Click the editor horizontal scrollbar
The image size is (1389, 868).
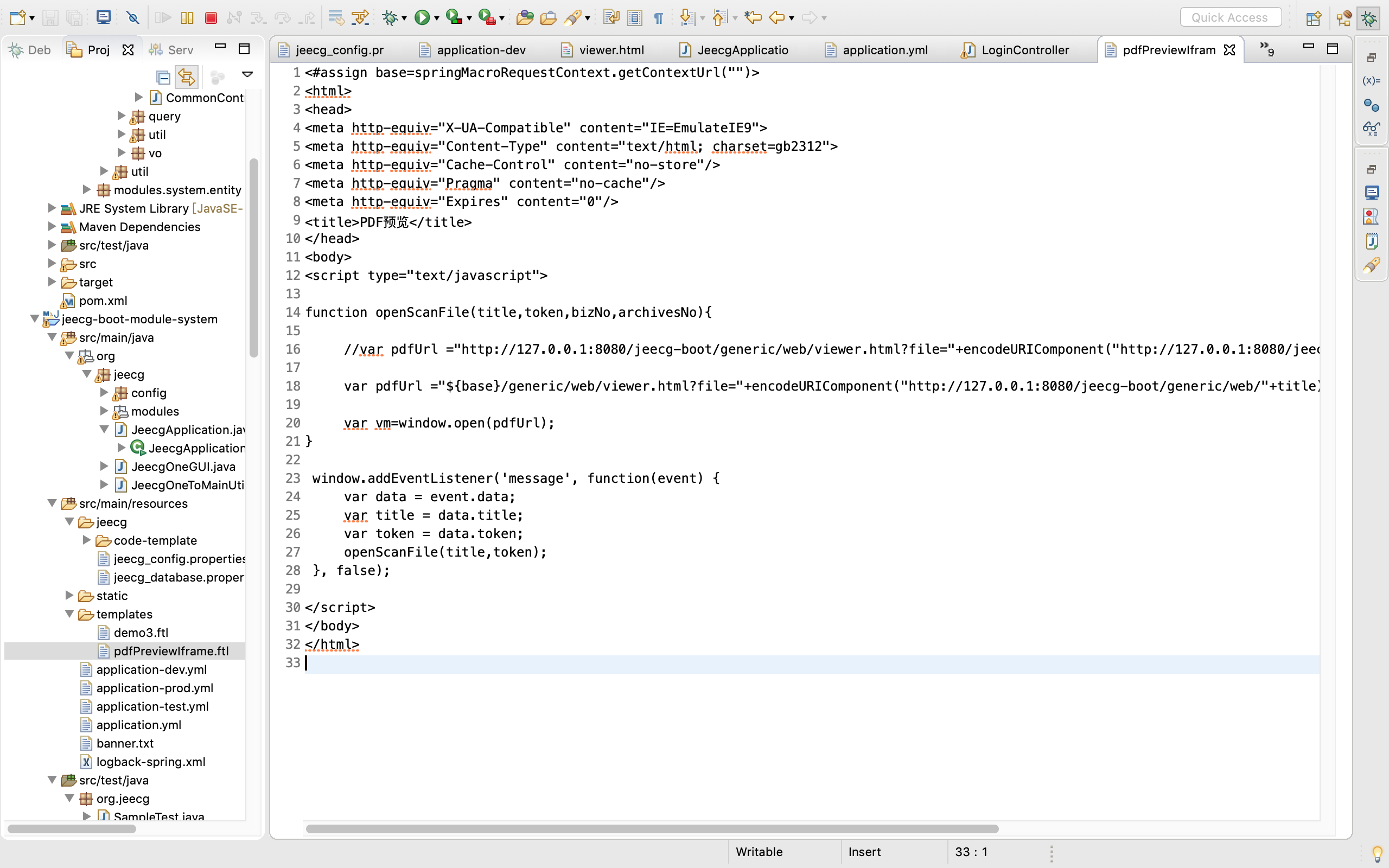[652, 828]
